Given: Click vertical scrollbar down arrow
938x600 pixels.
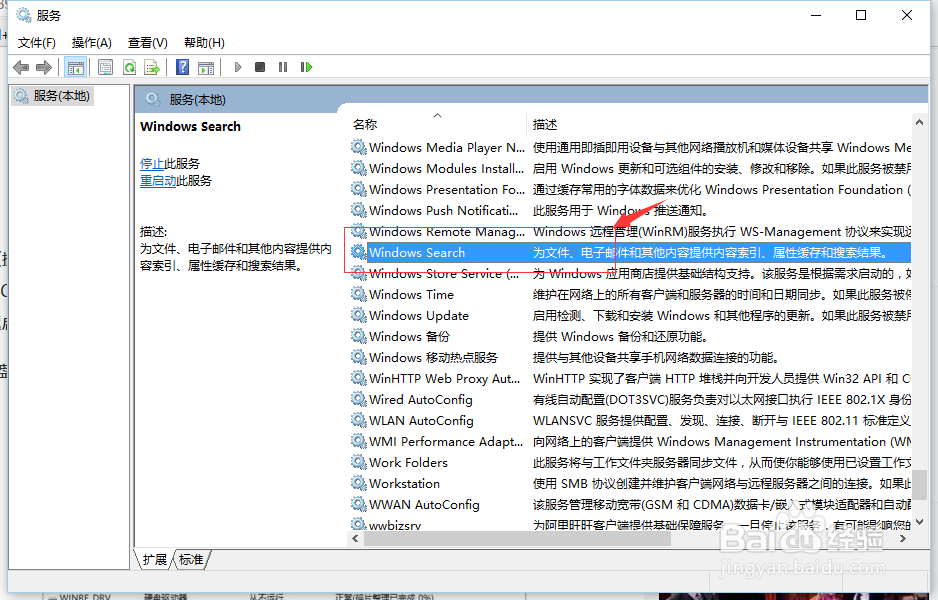Looking at the screenshot, I should [x=919, y=522].
